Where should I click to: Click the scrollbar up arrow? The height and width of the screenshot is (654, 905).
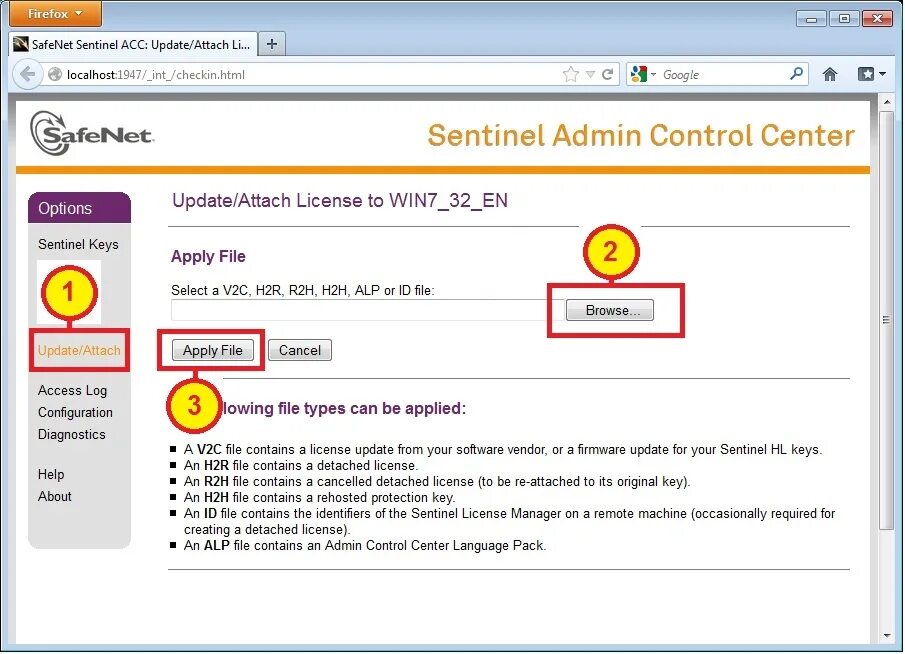coord(887,102)
